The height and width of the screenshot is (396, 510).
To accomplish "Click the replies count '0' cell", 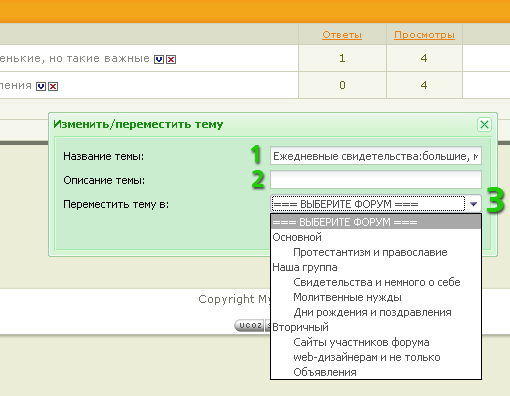I will [342, 85].
